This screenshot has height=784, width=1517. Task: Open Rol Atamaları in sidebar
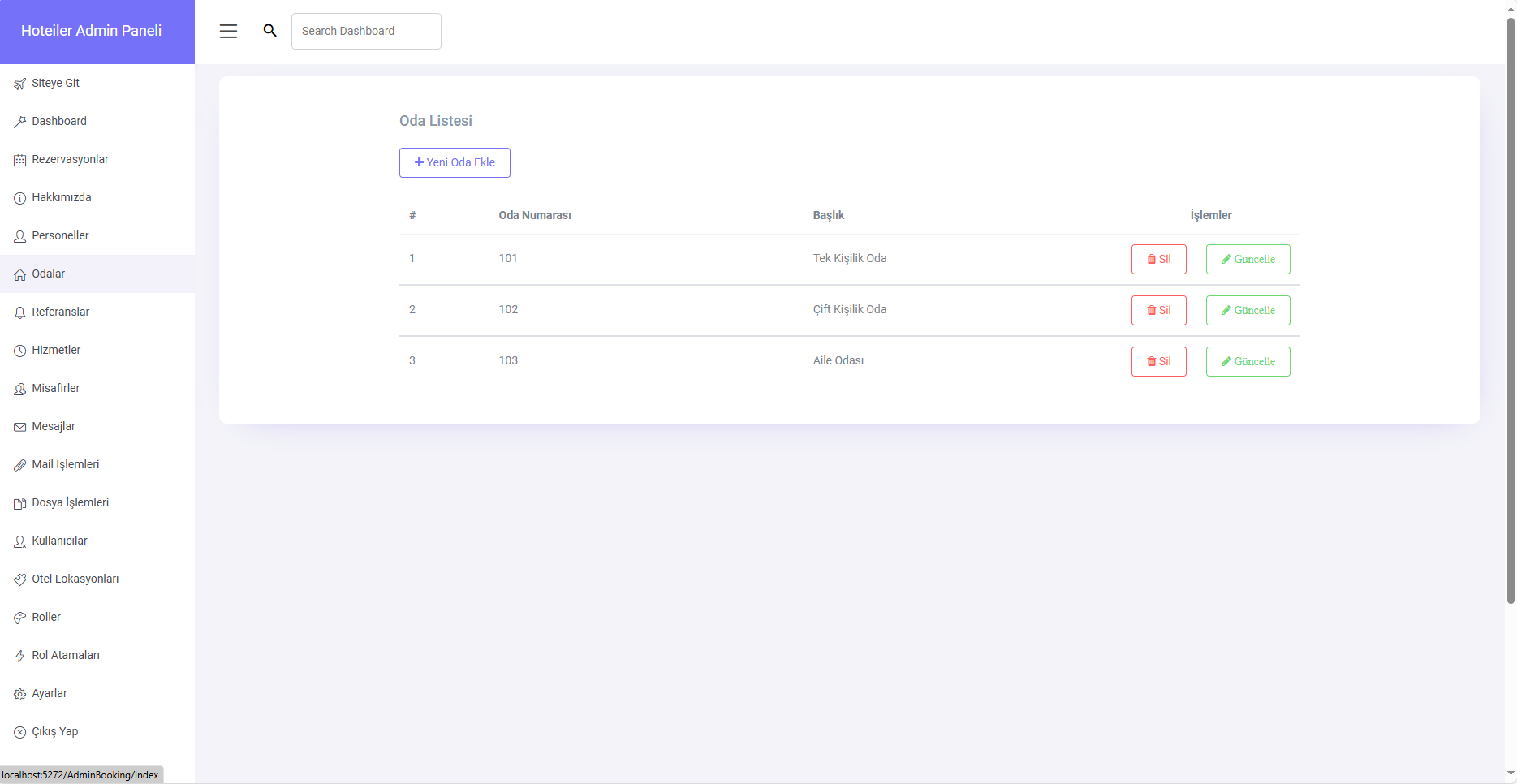point(66,655)
